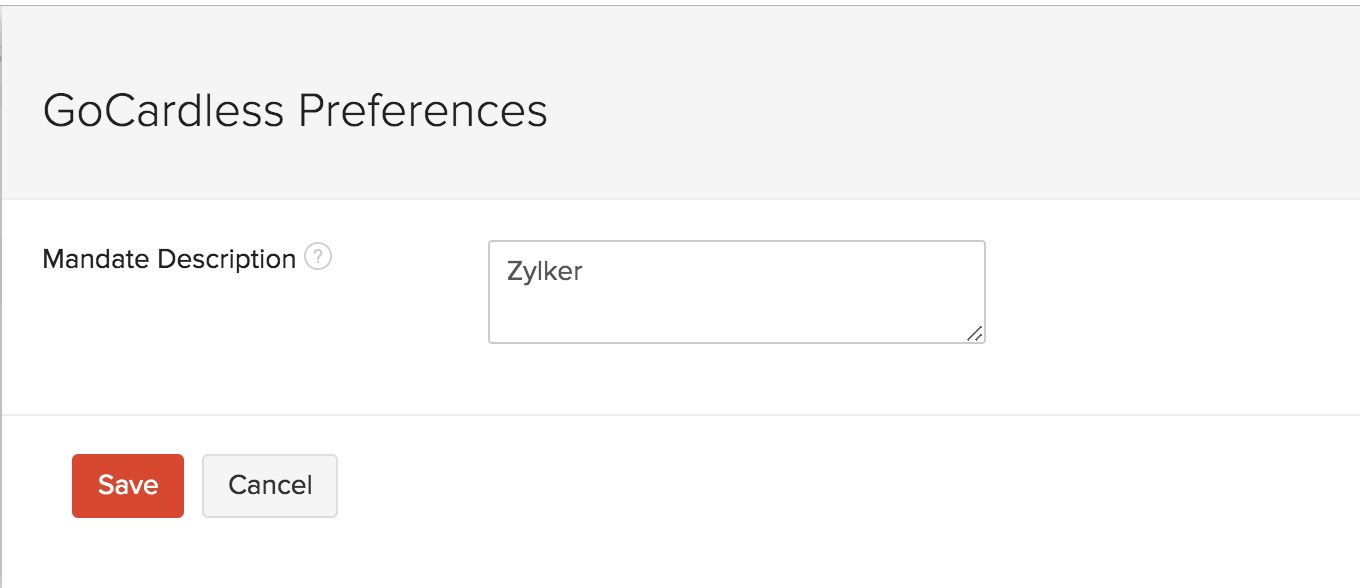Screen dimensions: 1360x588
Task: Click the right-edge scrollbar area
Action: 1353,294
